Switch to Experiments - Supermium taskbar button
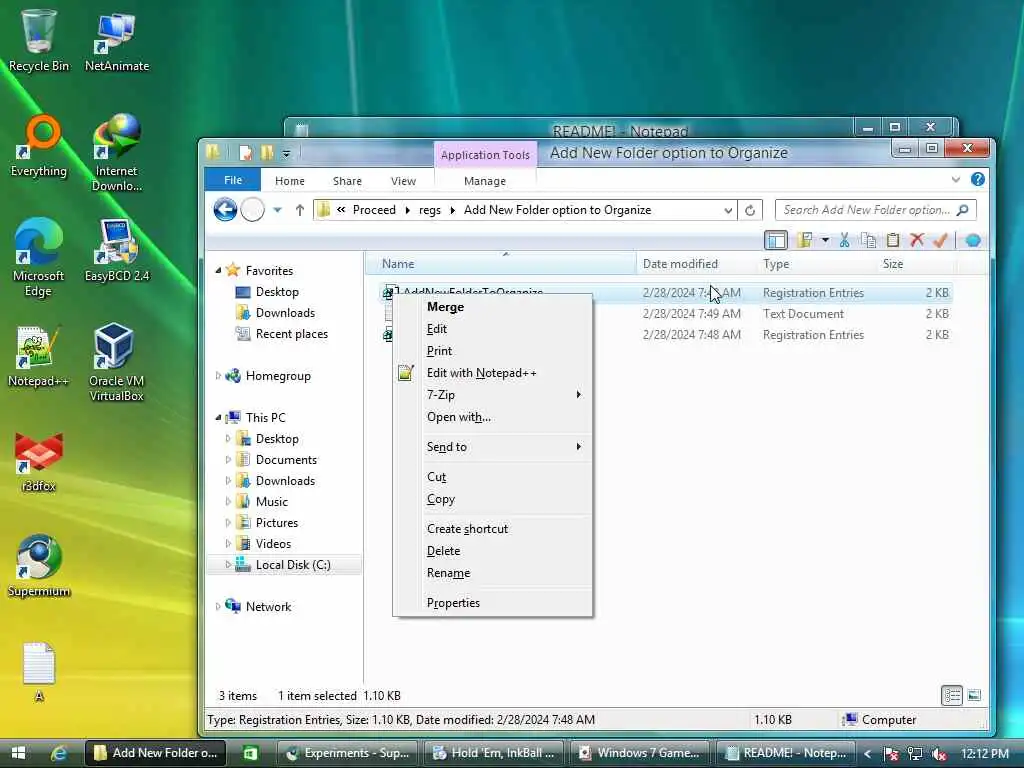 point(348,753)
